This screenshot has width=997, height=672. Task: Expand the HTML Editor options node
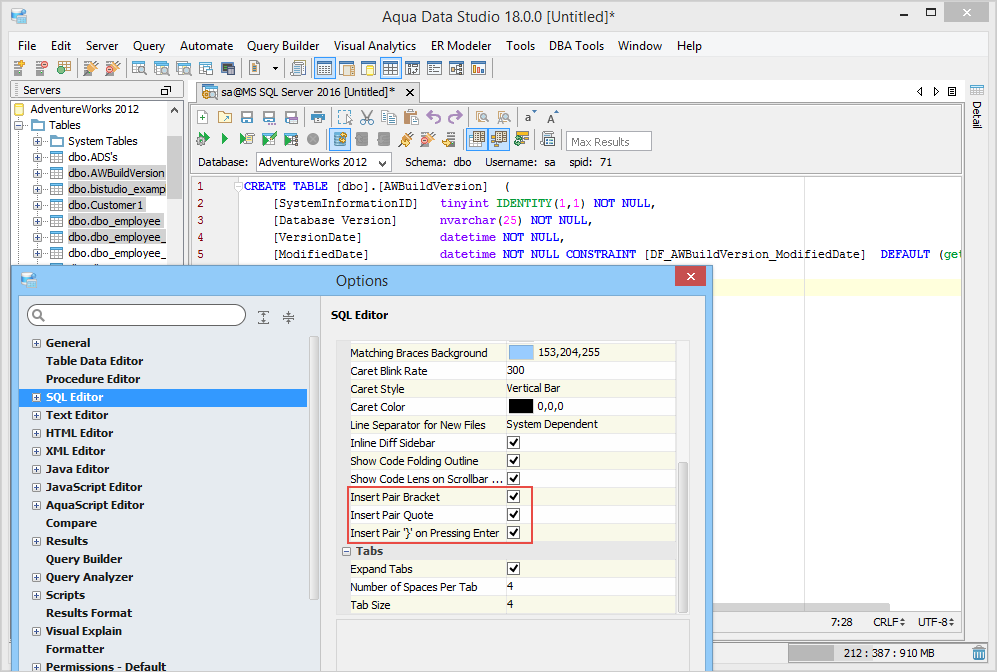pyautogui.click(x=36, y=434)
